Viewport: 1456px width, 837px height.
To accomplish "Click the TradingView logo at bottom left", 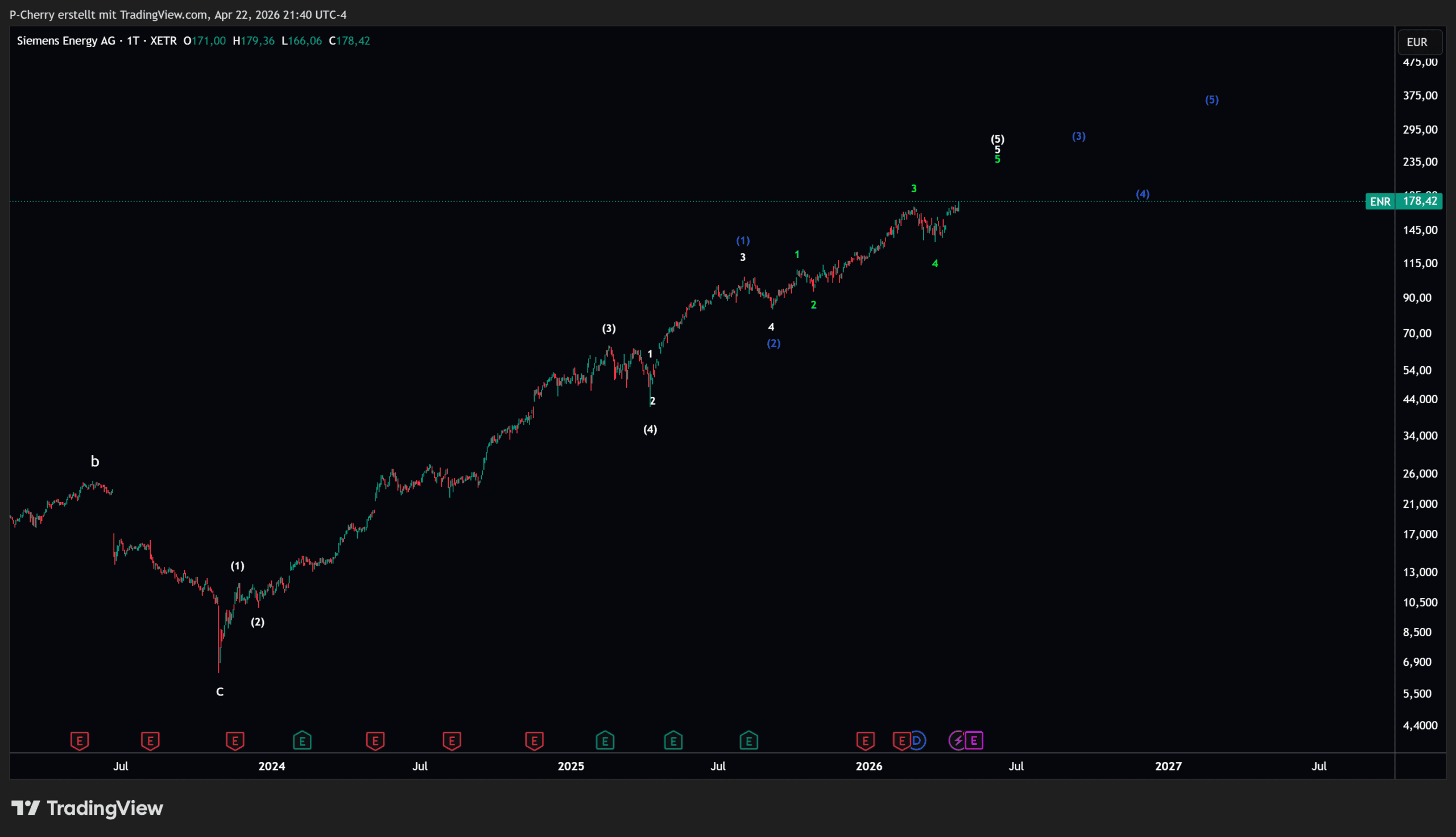I will (88, 808).
